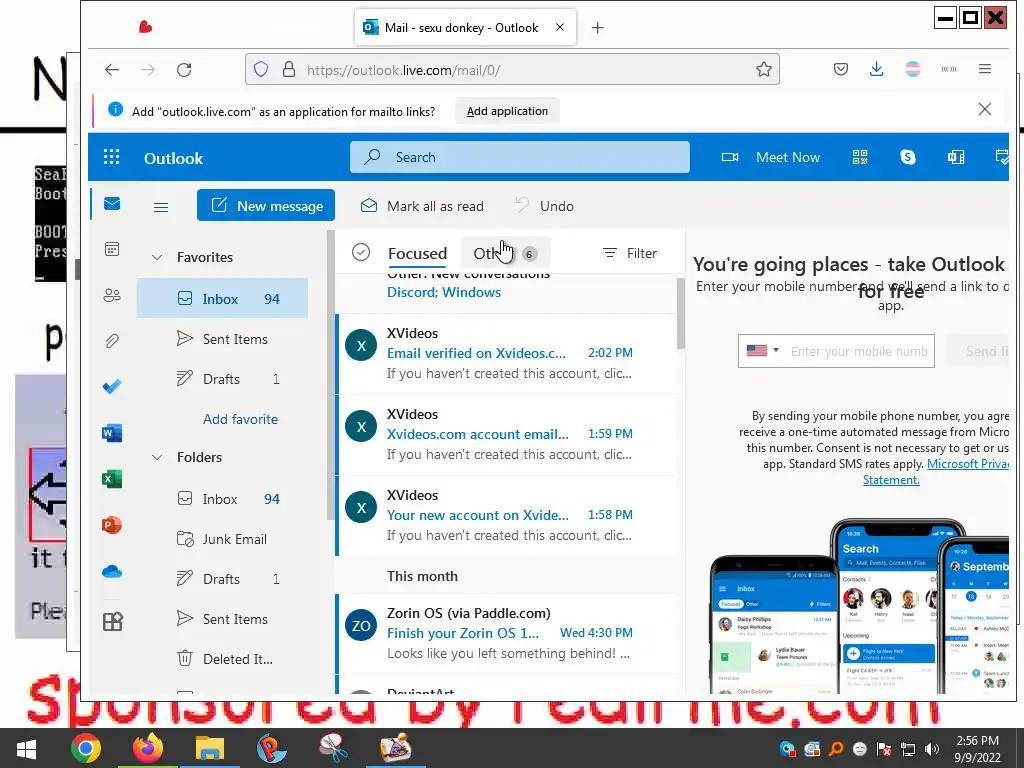Launch Chrome from the taskbar
The width and height of the screenshot is (1024, 768).
tap(86, 748)
